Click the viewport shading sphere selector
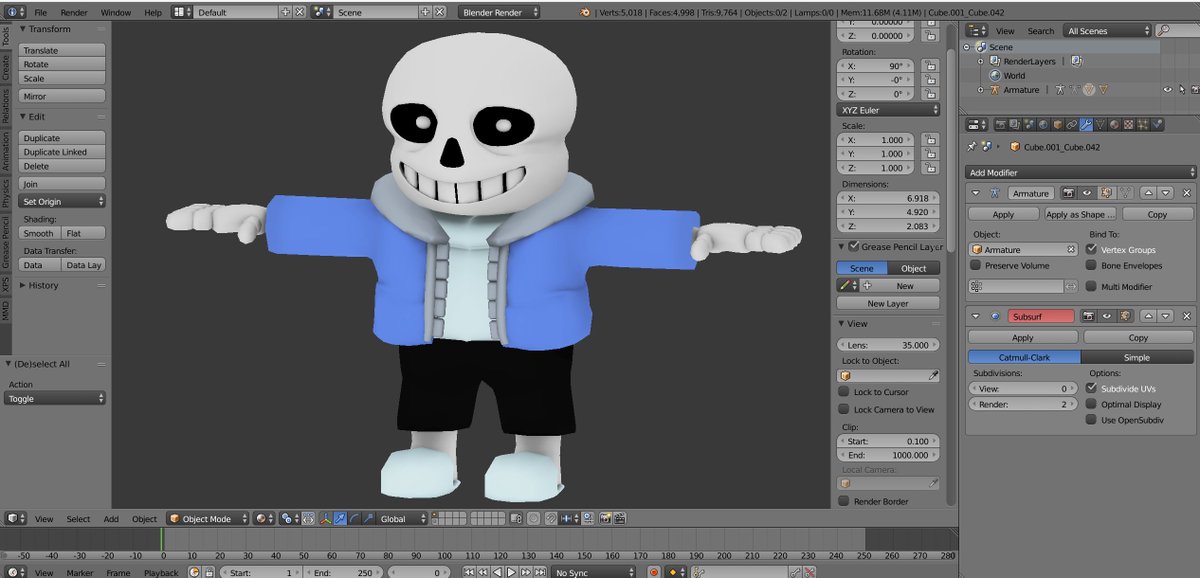 [265, 519]
